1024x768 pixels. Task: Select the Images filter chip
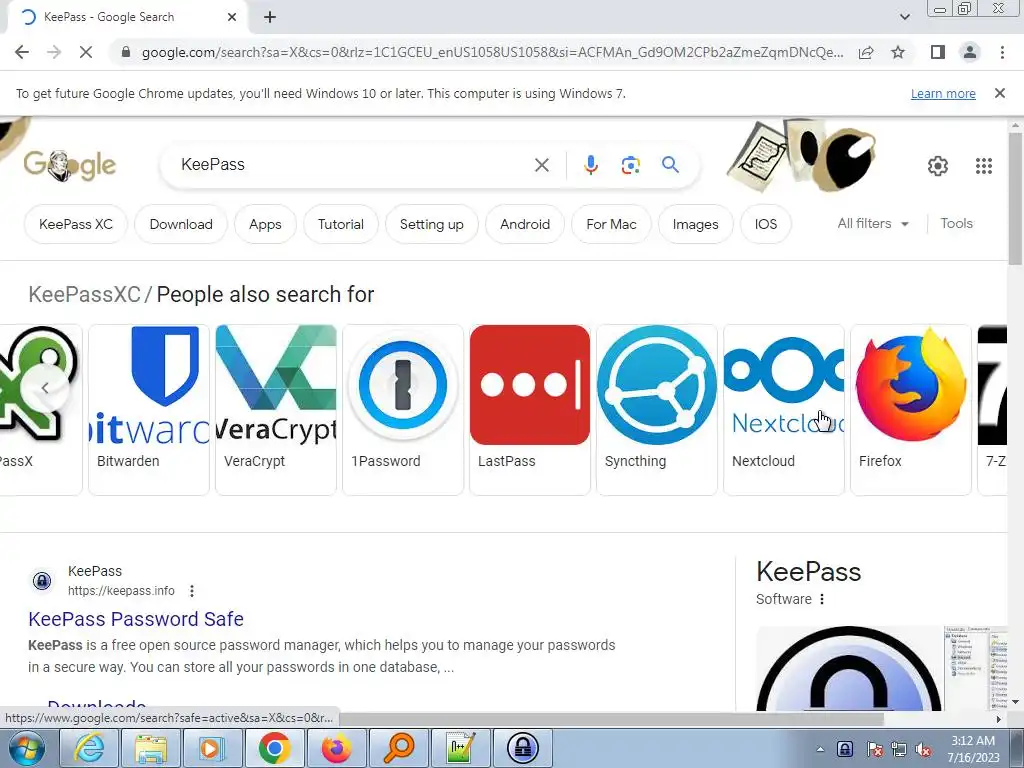point(696,224)
